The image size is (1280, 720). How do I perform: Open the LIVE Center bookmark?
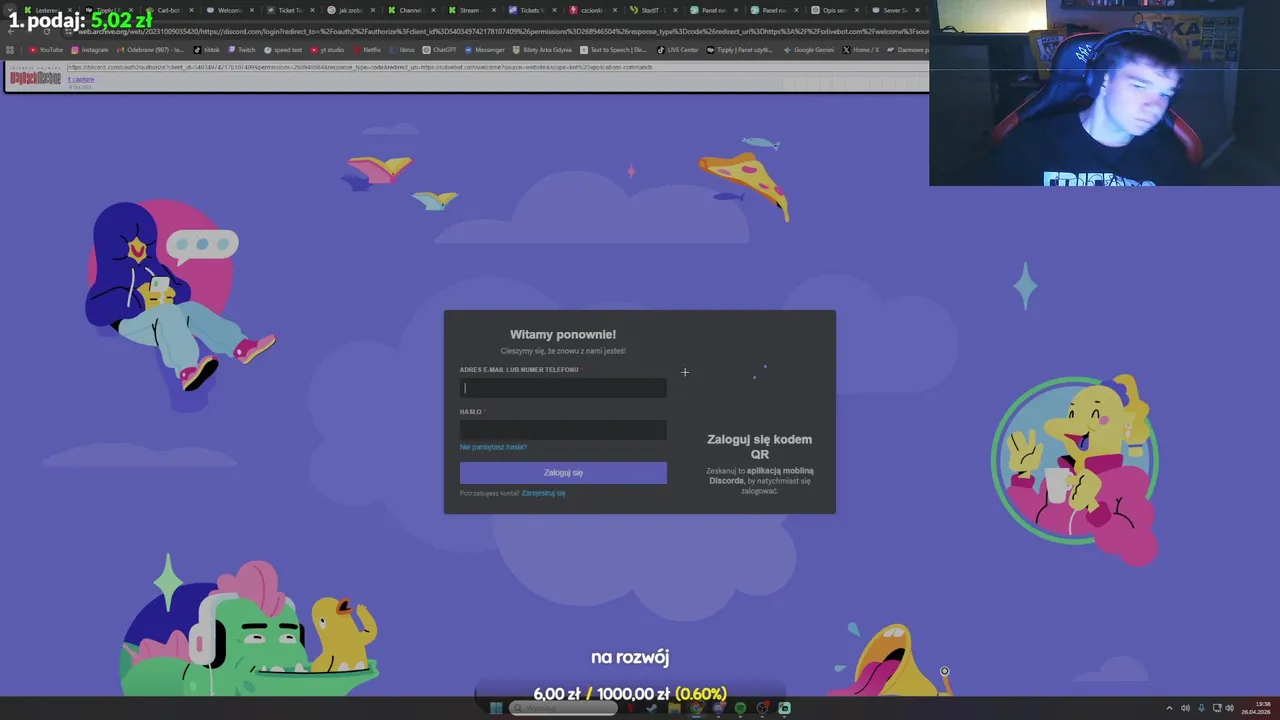[678, 50]
